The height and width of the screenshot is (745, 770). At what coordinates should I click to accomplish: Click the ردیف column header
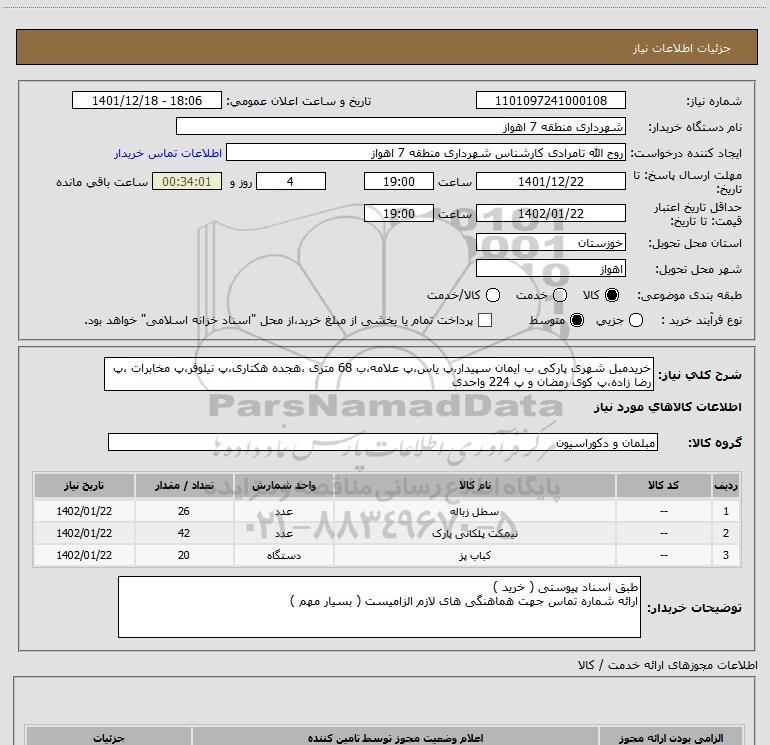point(726,486)
